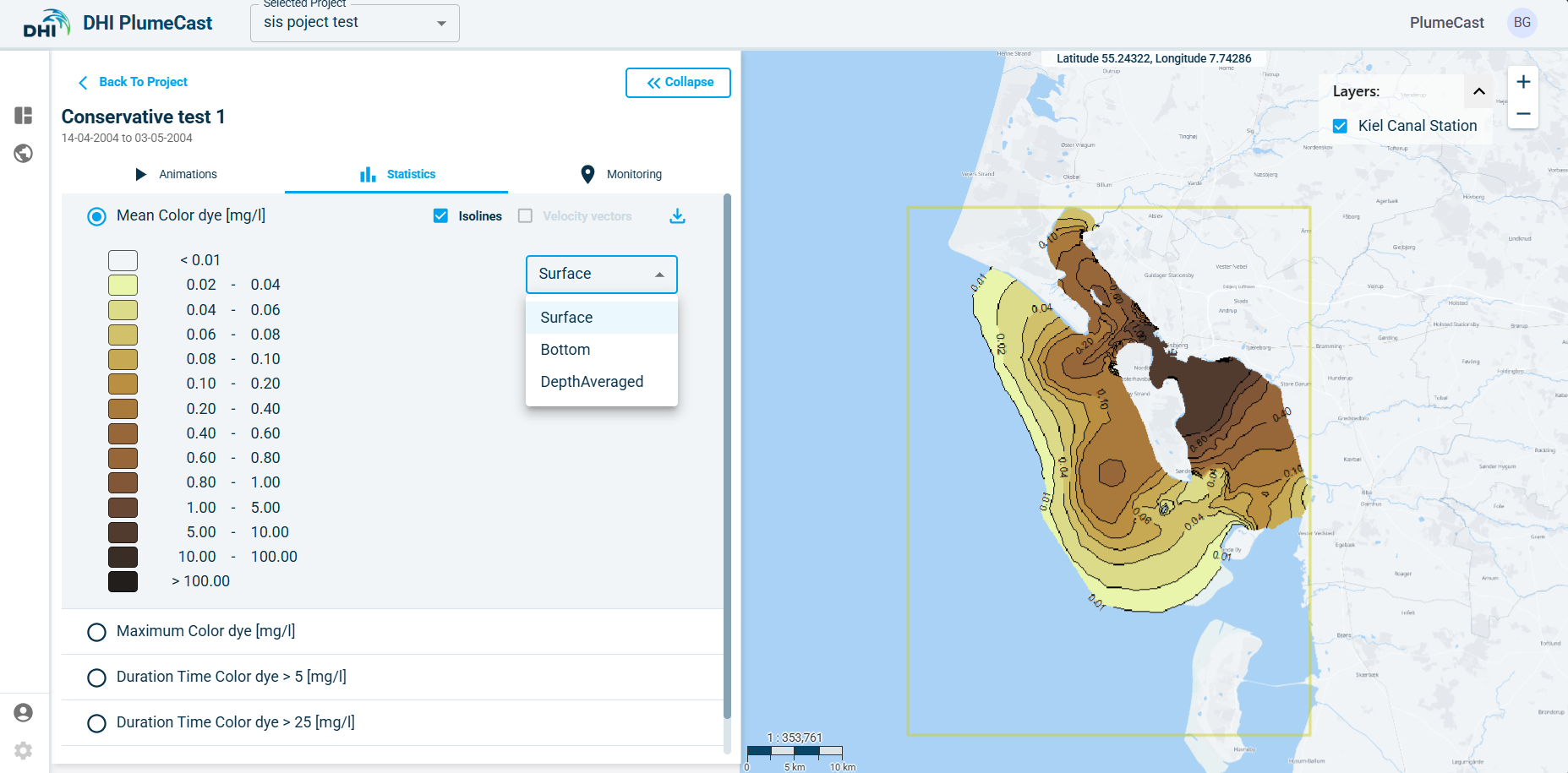Click the download statistics icon
The image size is (1568, 773).
point(677,216)
